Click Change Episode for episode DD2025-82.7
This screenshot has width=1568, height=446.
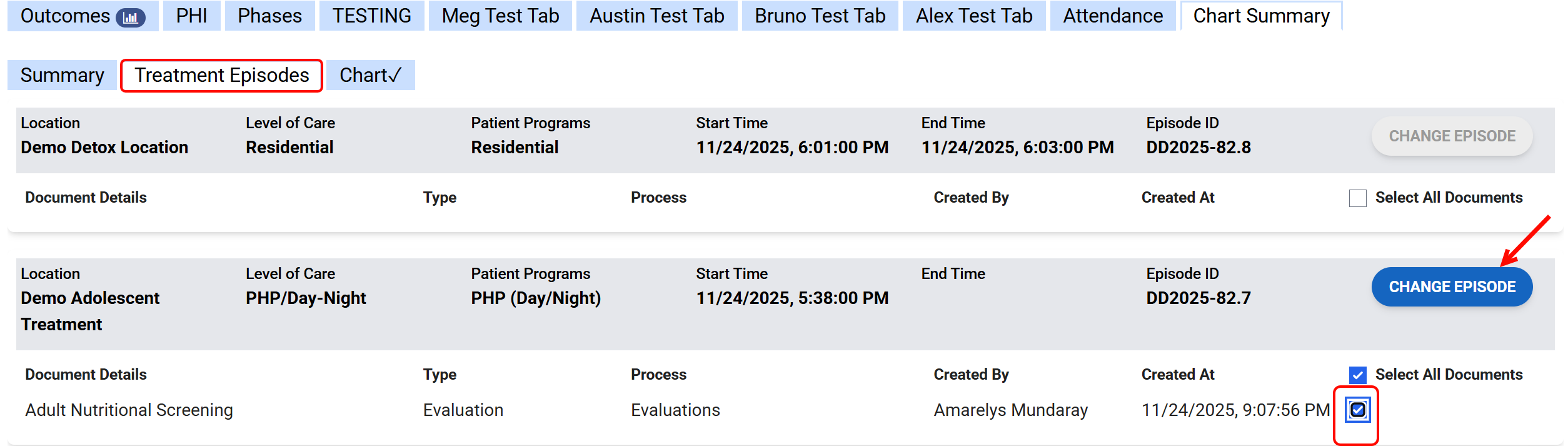1452,287
